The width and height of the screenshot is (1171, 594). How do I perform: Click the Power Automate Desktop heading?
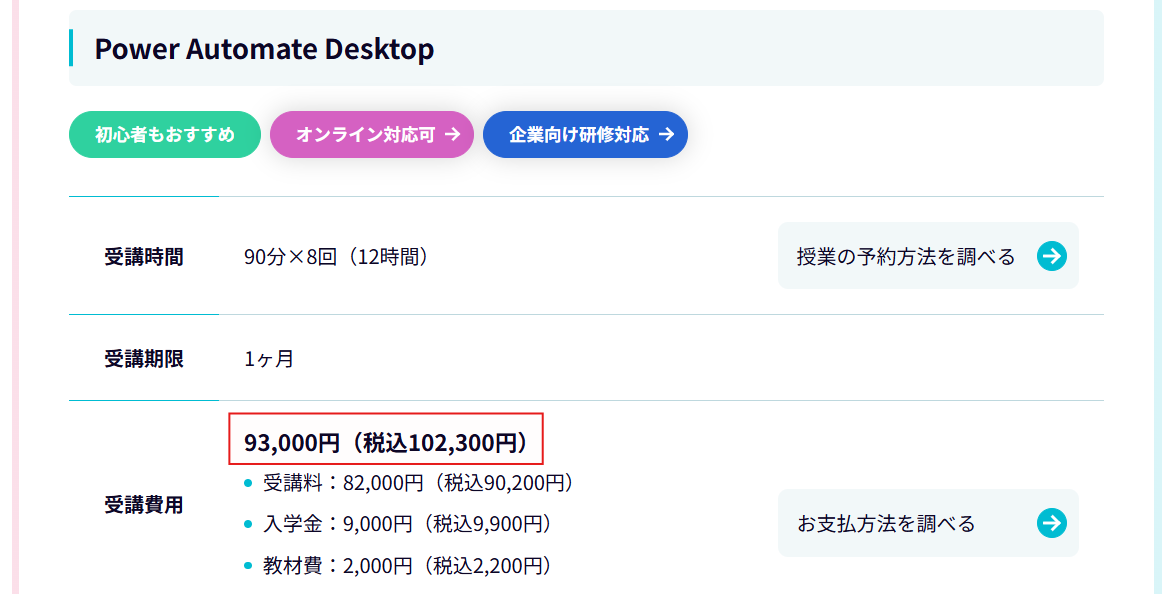pos(264,49)
